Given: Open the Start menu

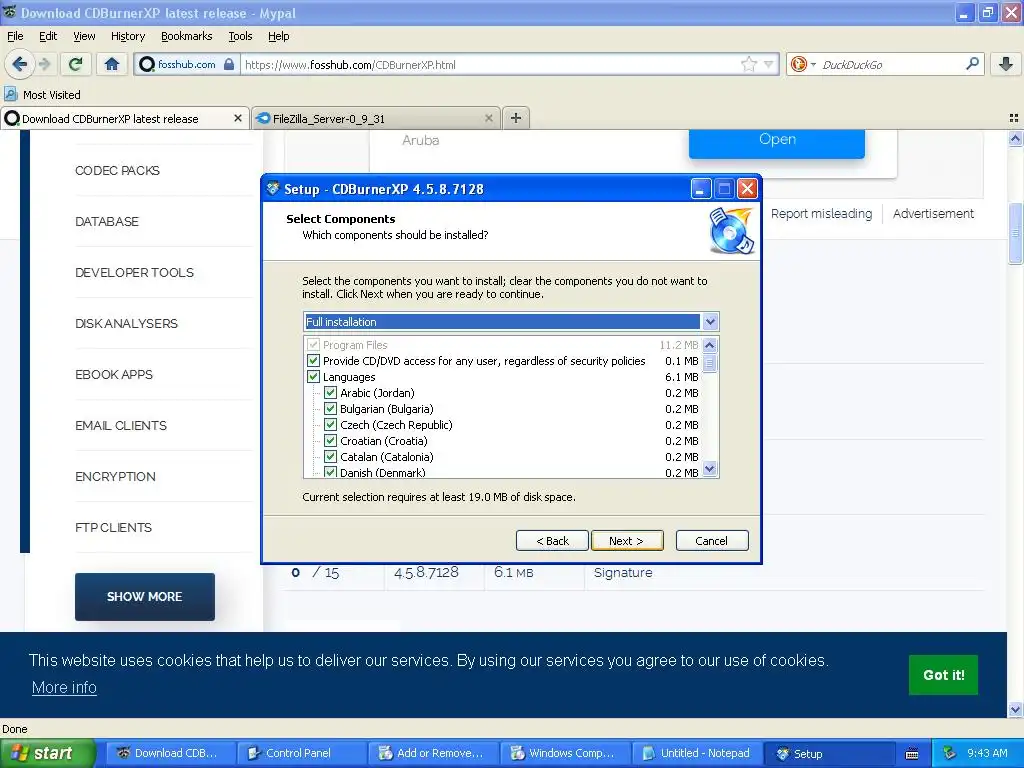Looking at the screenshot, I should [47, 753].
